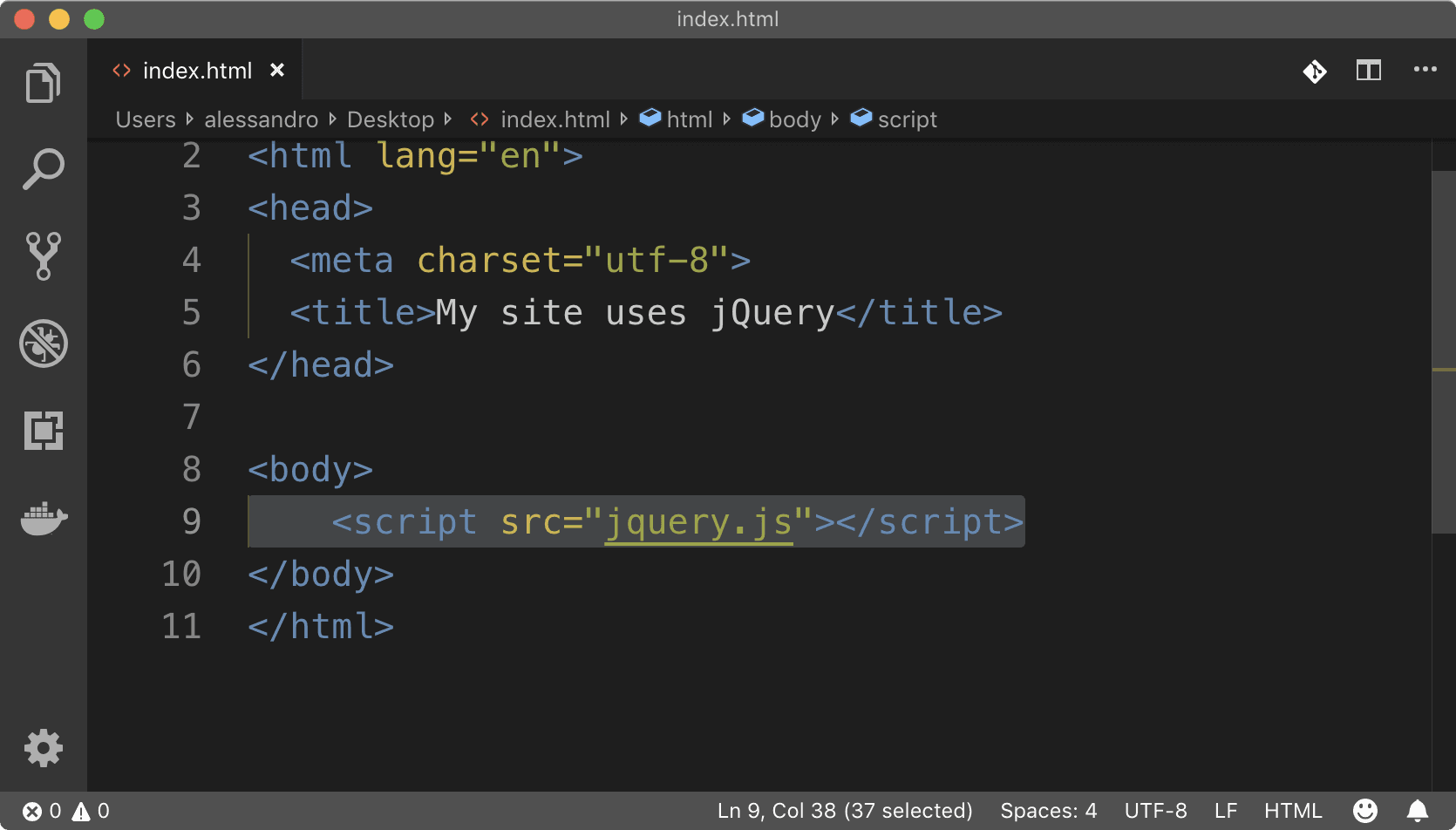Click line number 5 in gutter
1456x830 pixels.
[192, 312]
